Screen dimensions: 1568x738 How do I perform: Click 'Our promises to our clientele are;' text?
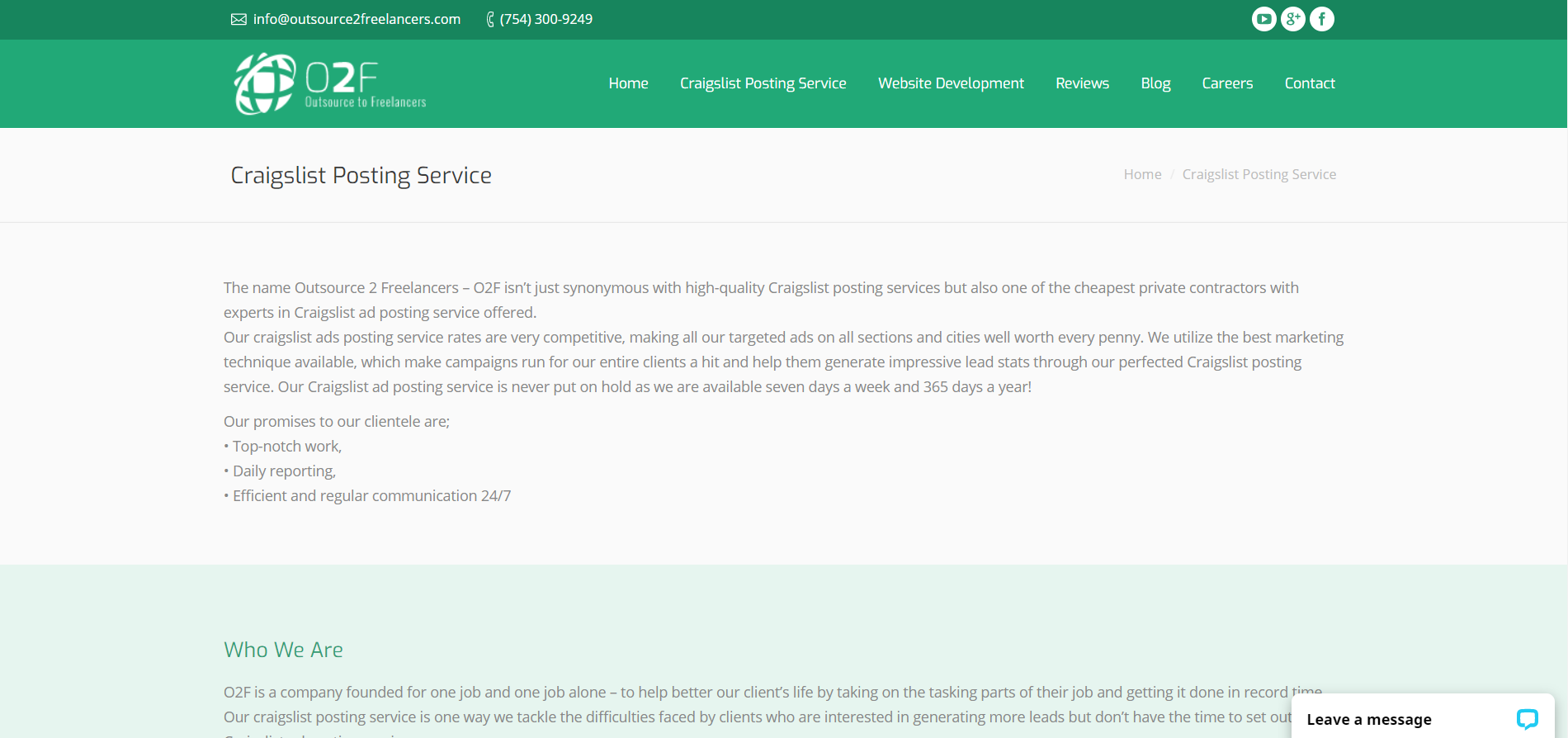coord(337,422)
